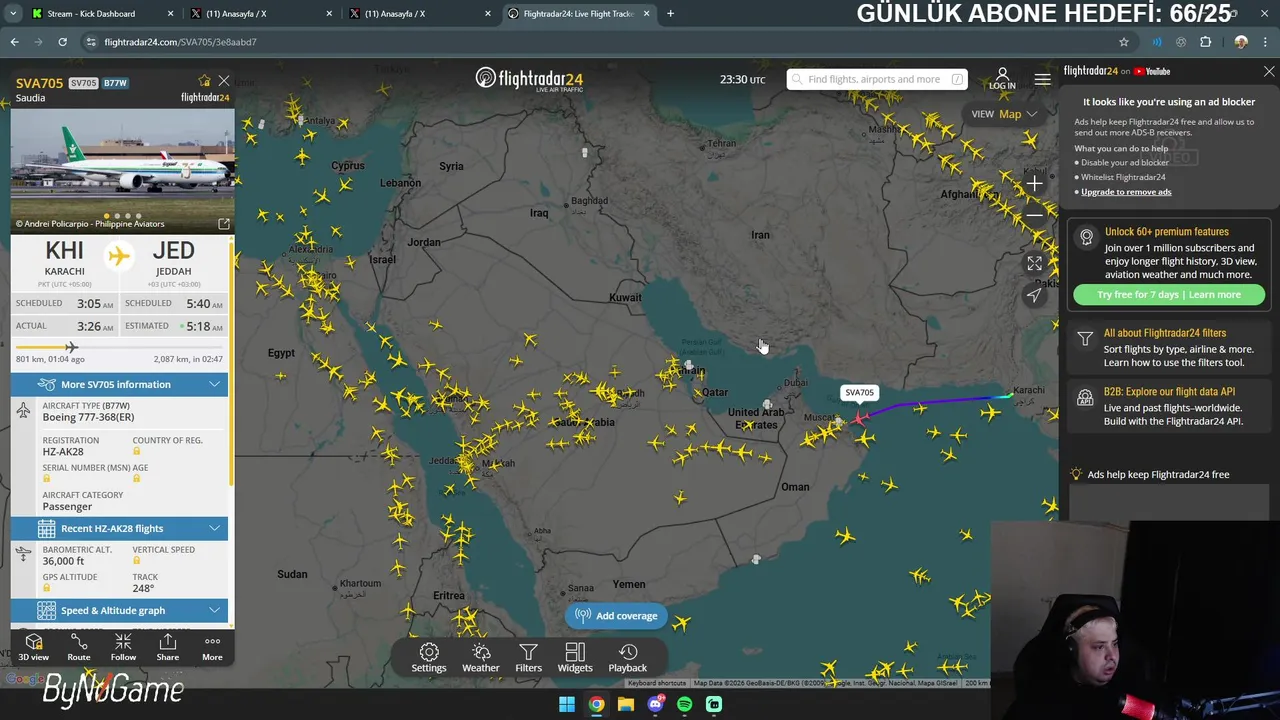Follow the SVA705 aircraft

click(123, 647)
